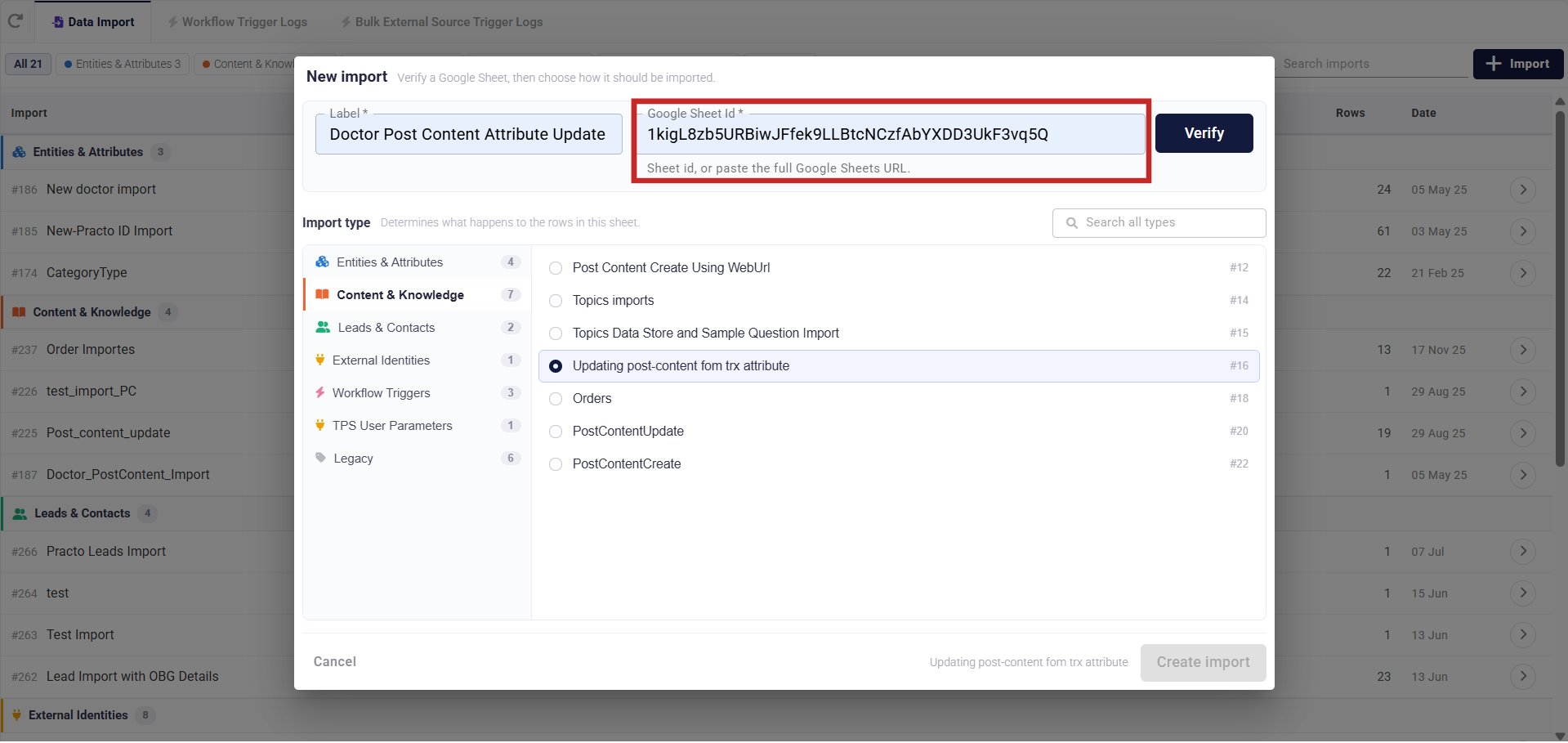Click the Verify button

[x=1204, y=133]
